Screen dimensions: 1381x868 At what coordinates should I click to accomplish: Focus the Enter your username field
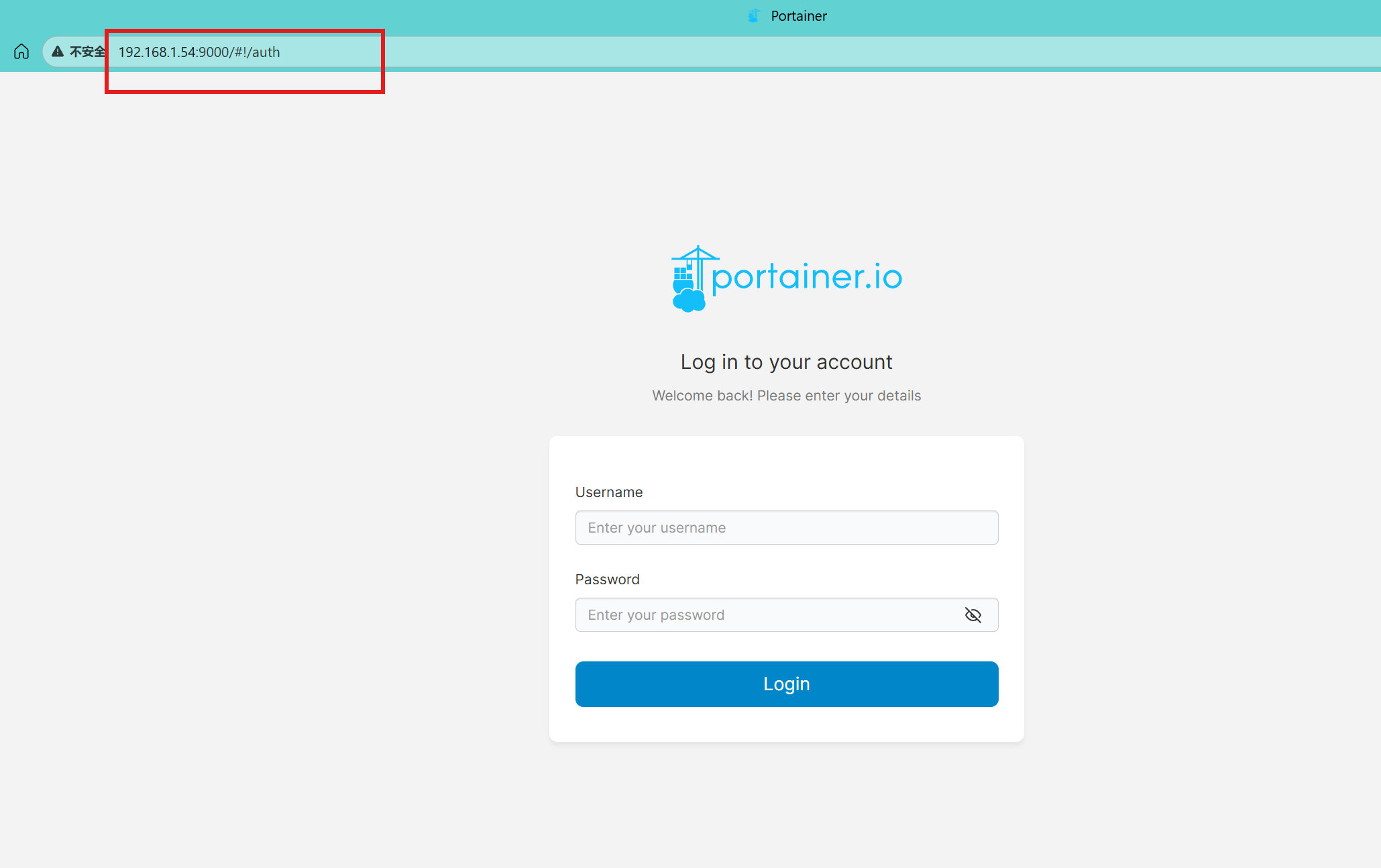tap(786, 528)
